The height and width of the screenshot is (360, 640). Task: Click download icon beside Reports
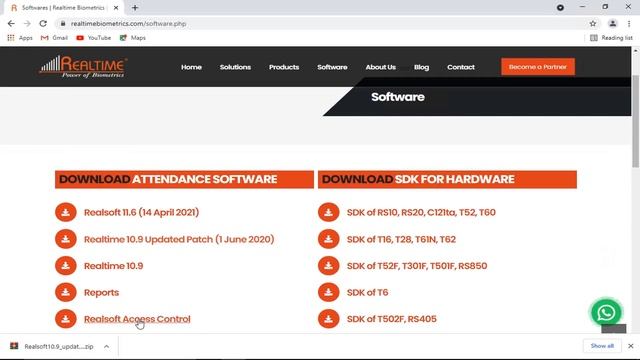[x=66, y=292]
